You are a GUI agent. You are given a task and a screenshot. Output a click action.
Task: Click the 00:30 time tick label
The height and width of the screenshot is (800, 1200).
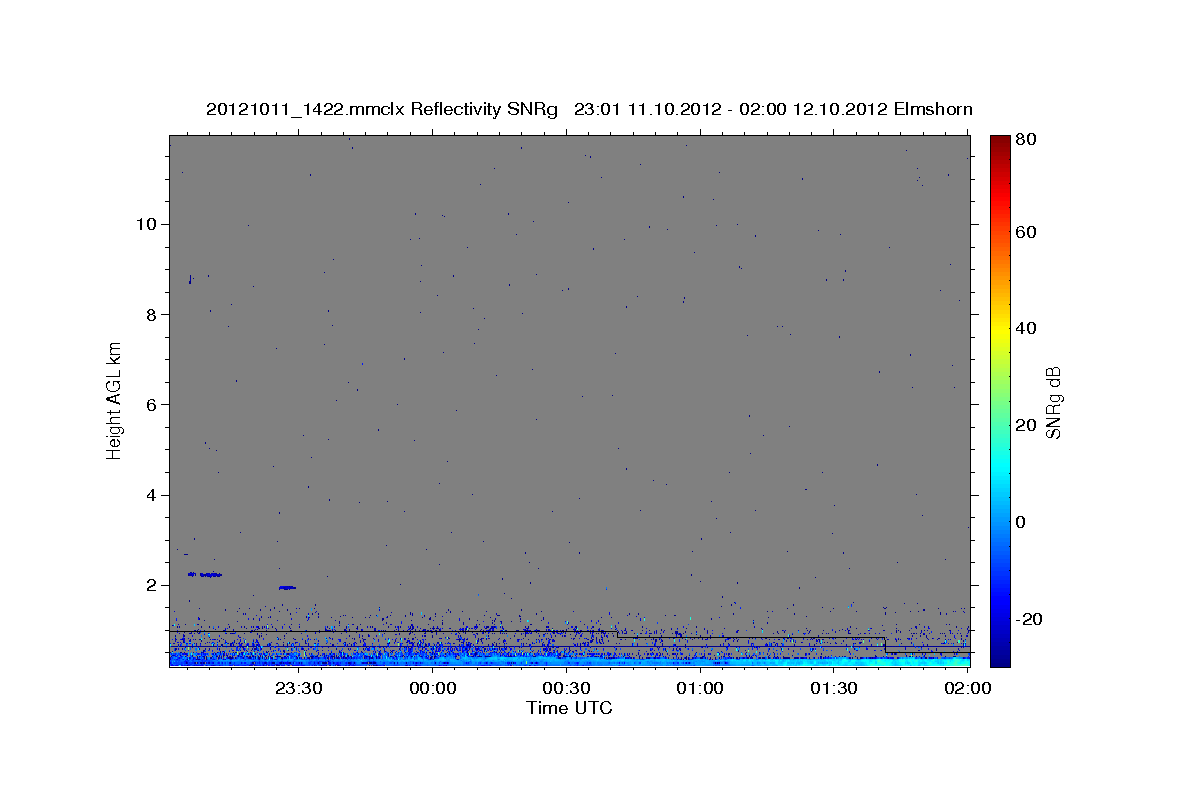pos(567,688)
